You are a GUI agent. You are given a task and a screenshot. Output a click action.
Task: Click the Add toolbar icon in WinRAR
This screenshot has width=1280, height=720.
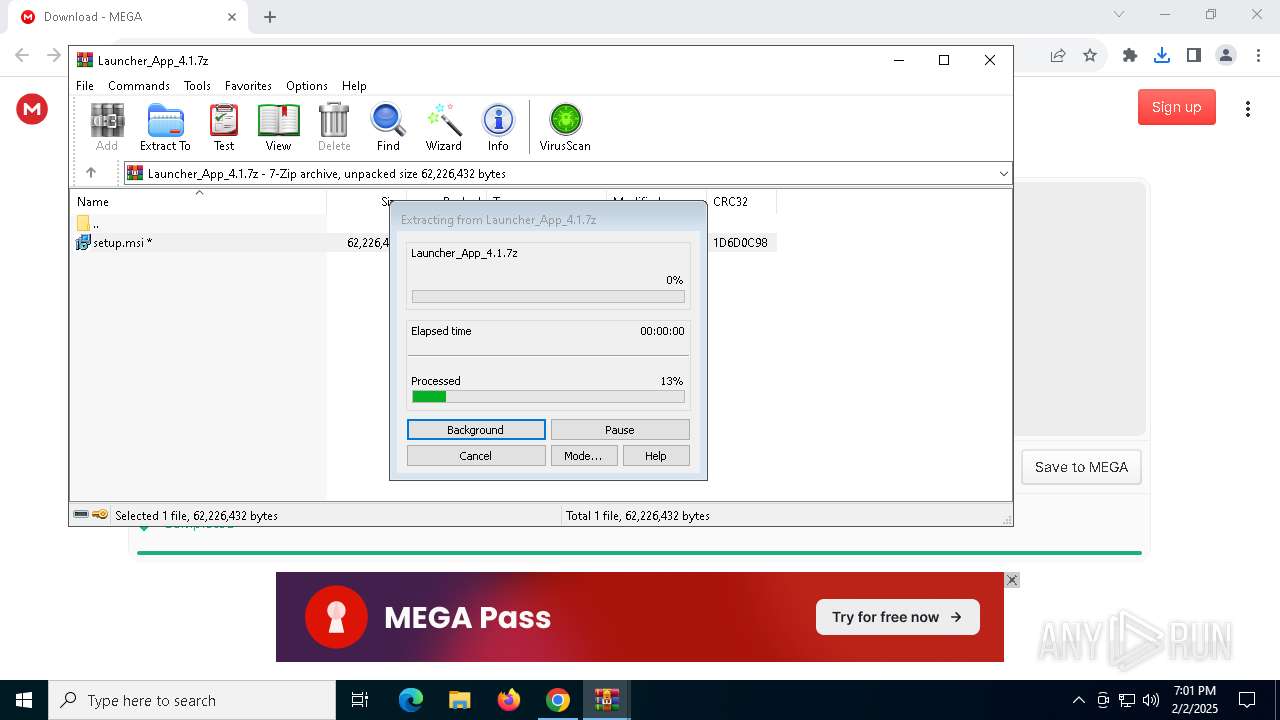(x=107, y=127)
